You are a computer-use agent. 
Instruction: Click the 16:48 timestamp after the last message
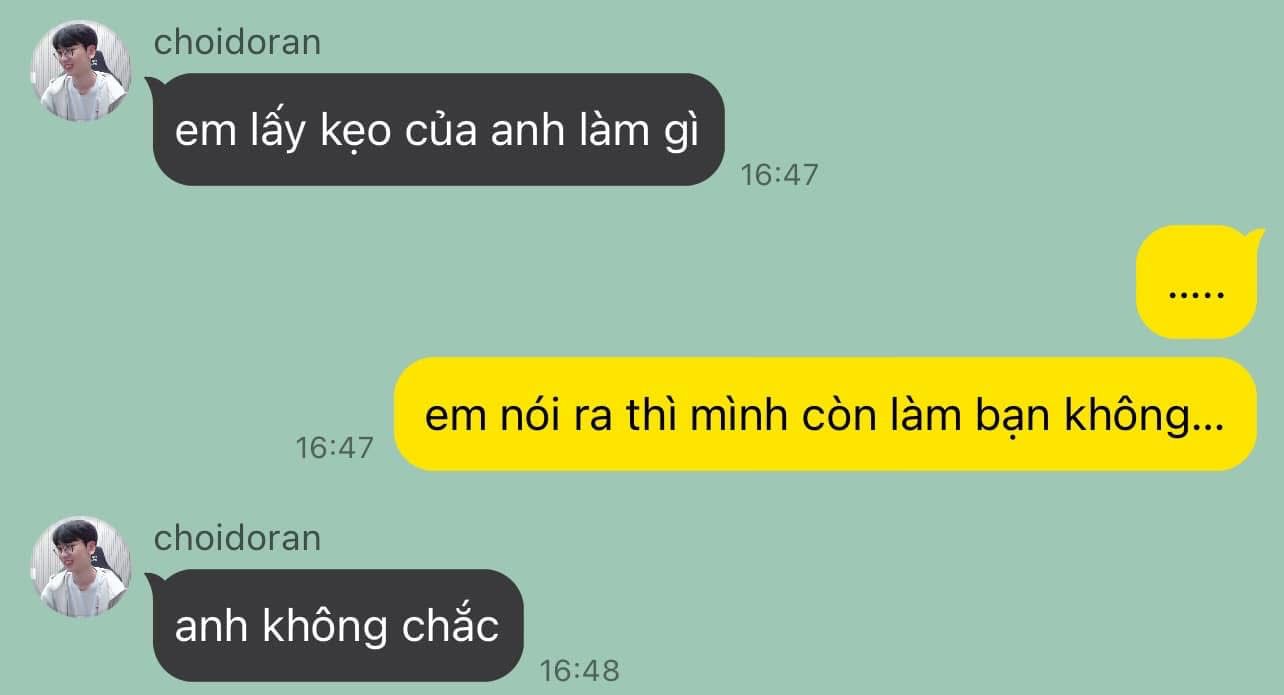click(579, 671)
